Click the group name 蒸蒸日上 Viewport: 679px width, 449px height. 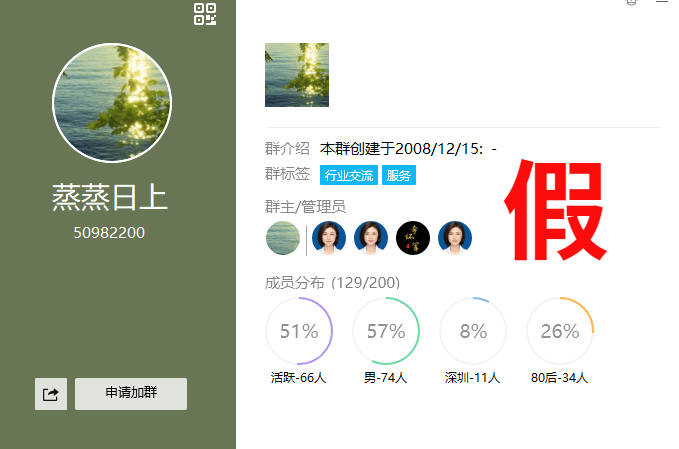point(110,197)
